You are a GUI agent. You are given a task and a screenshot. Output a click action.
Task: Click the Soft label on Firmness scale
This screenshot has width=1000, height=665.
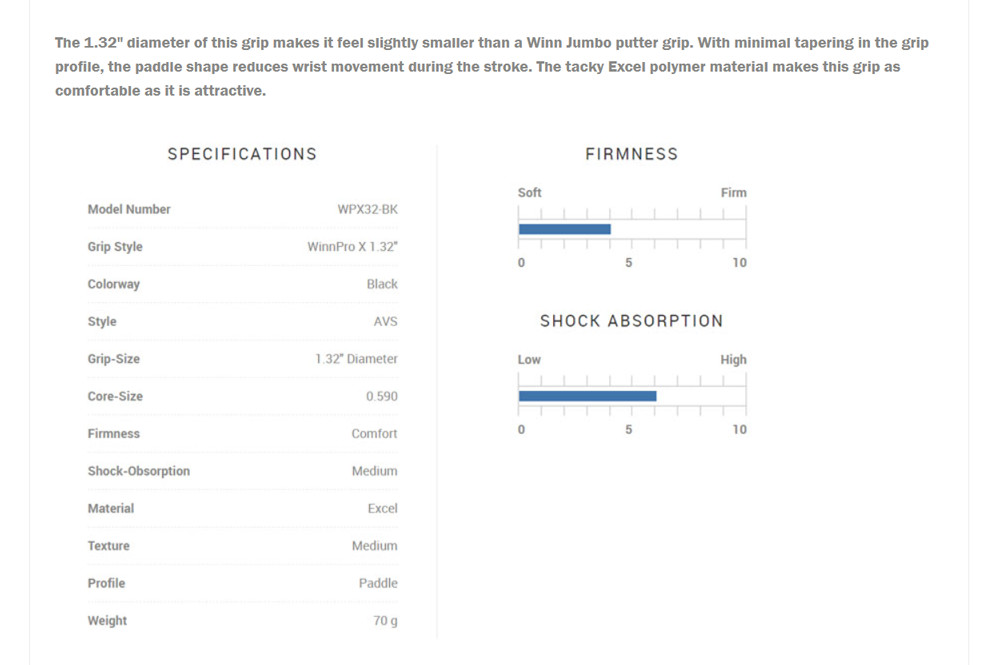point(530,193)
